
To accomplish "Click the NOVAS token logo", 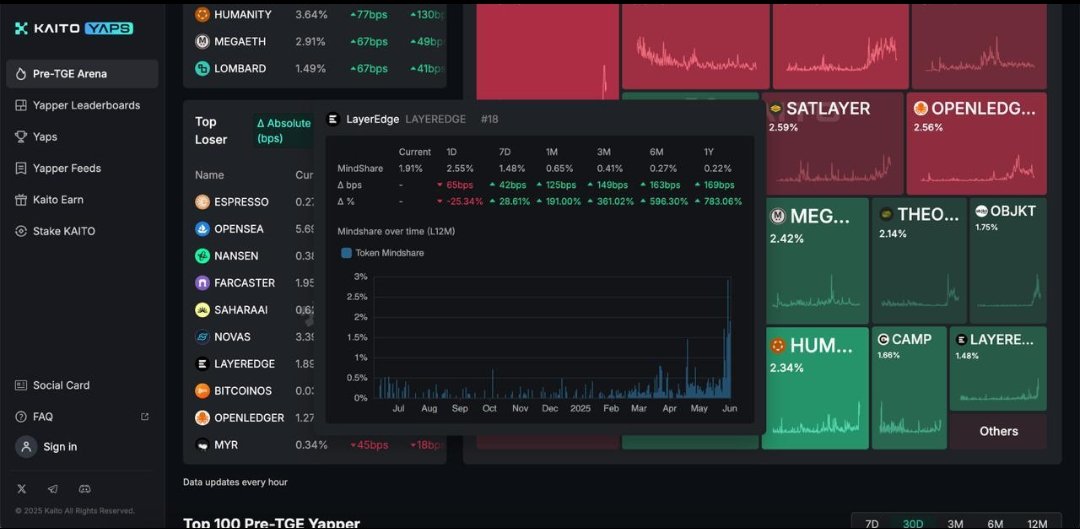I will [202, 337].
